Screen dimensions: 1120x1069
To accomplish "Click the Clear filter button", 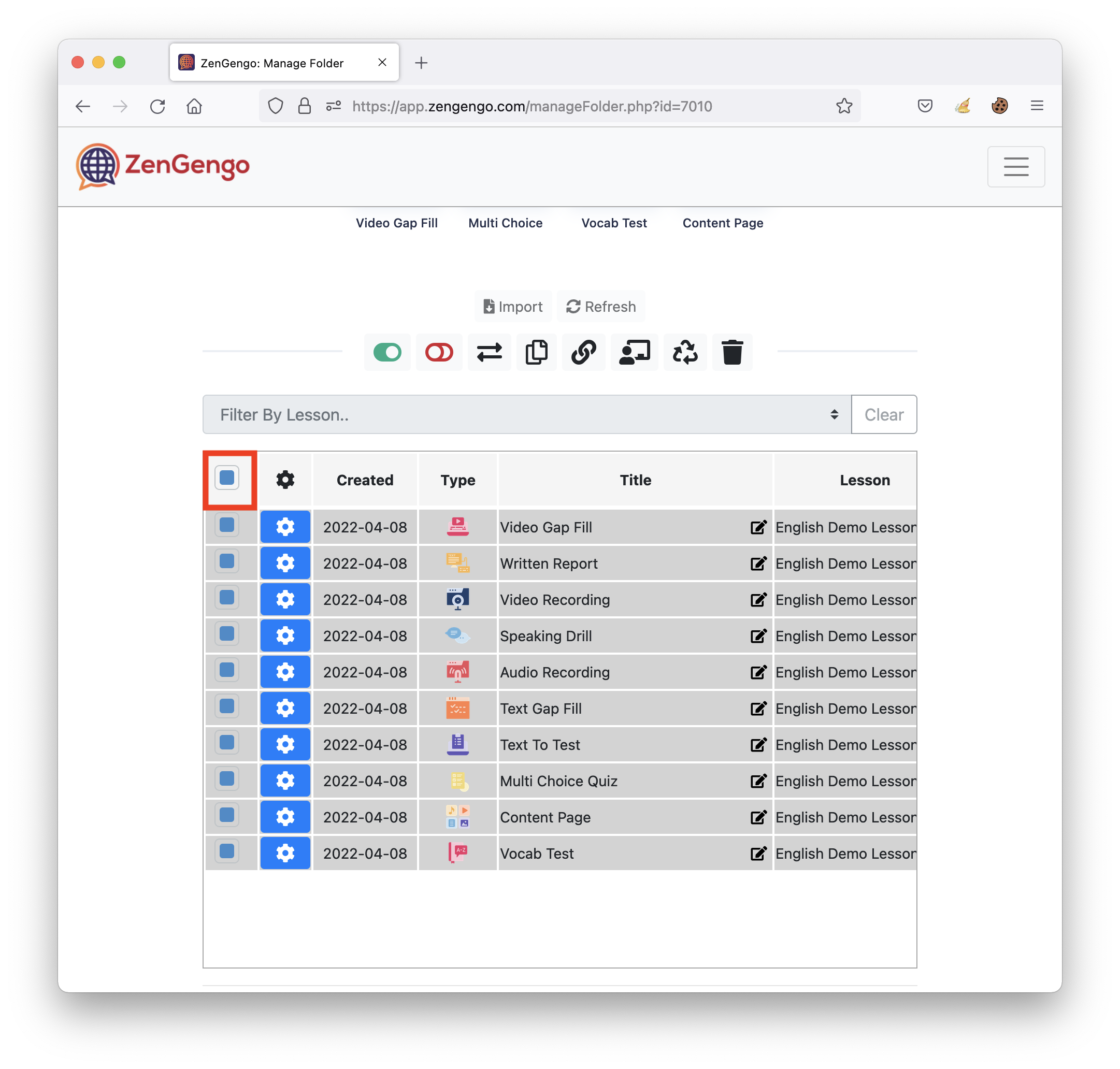I will [883, 414].
